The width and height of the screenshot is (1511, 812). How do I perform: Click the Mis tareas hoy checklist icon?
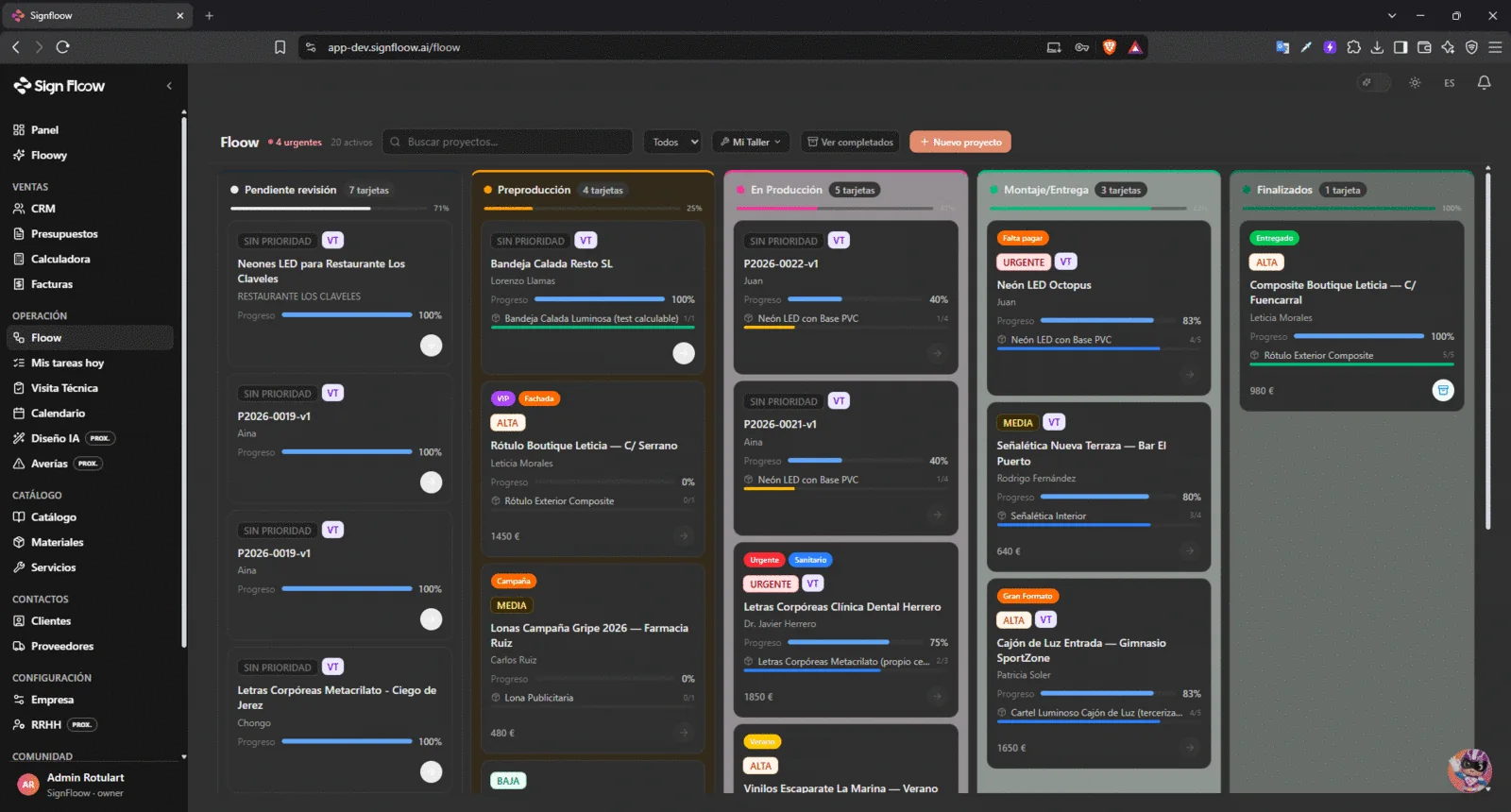(x=19, y=363)
